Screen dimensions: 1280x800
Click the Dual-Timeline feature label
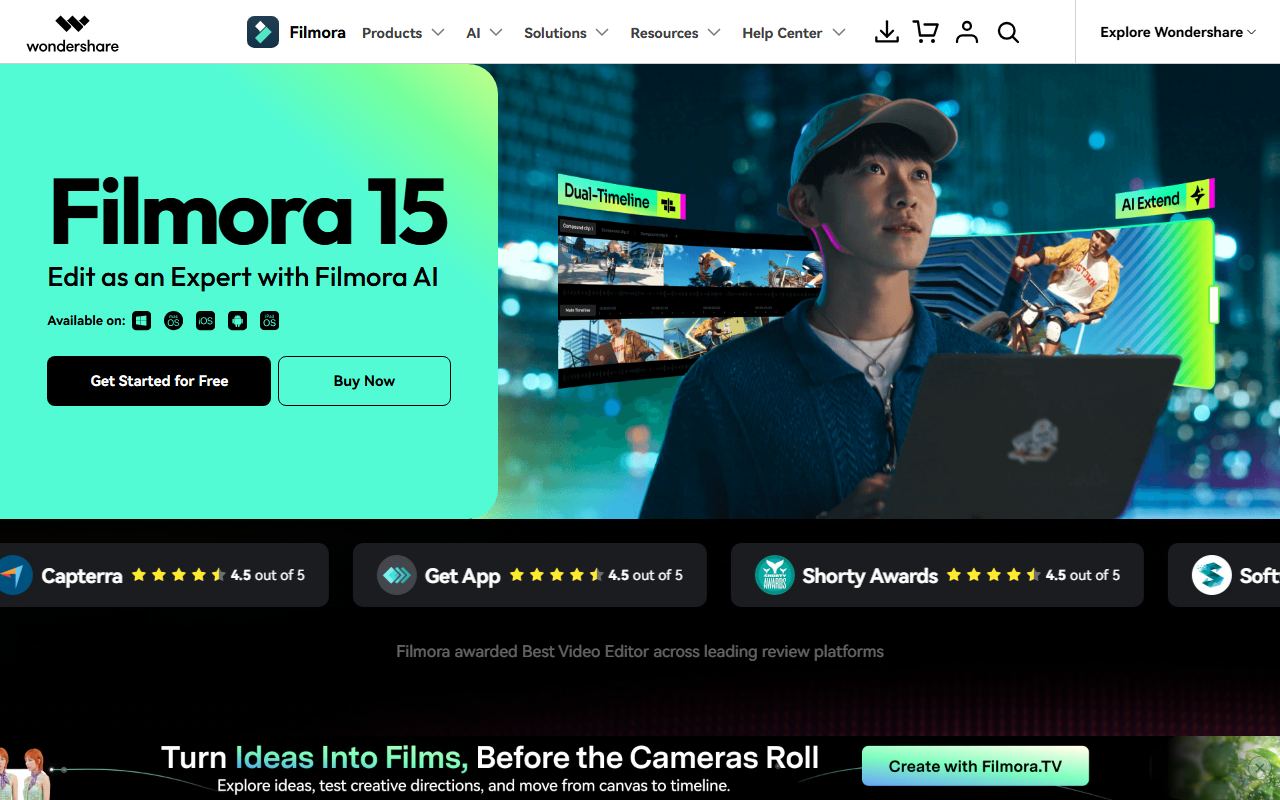click(x=622, y=196)
